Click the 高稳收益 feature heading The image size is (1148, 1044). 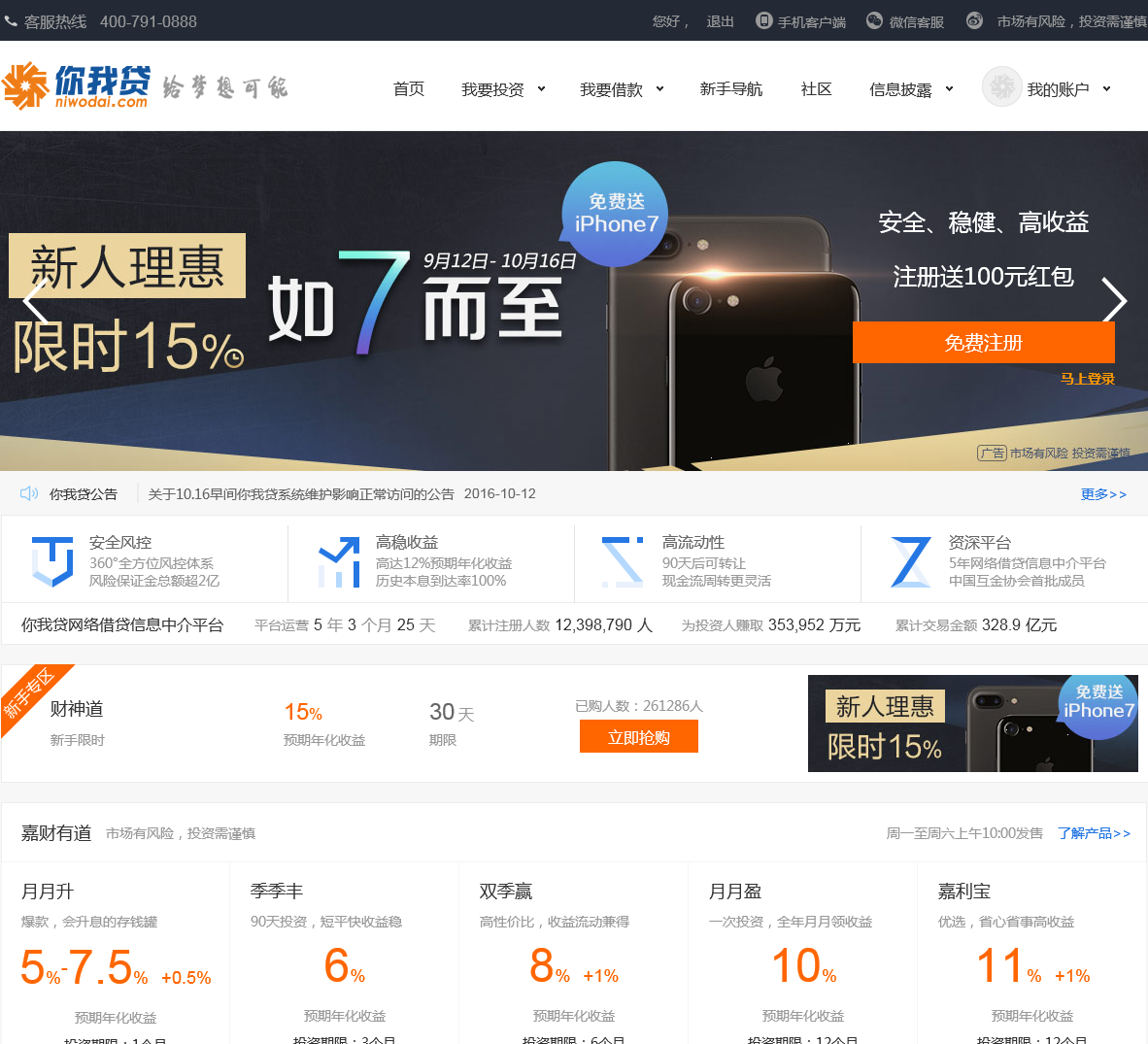pos(407,543)
